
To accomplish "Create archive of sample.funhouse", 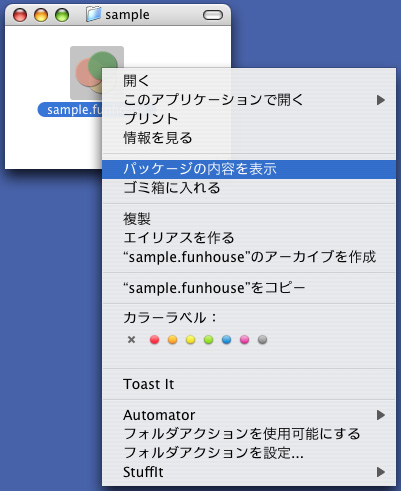I will pos(249,257).
